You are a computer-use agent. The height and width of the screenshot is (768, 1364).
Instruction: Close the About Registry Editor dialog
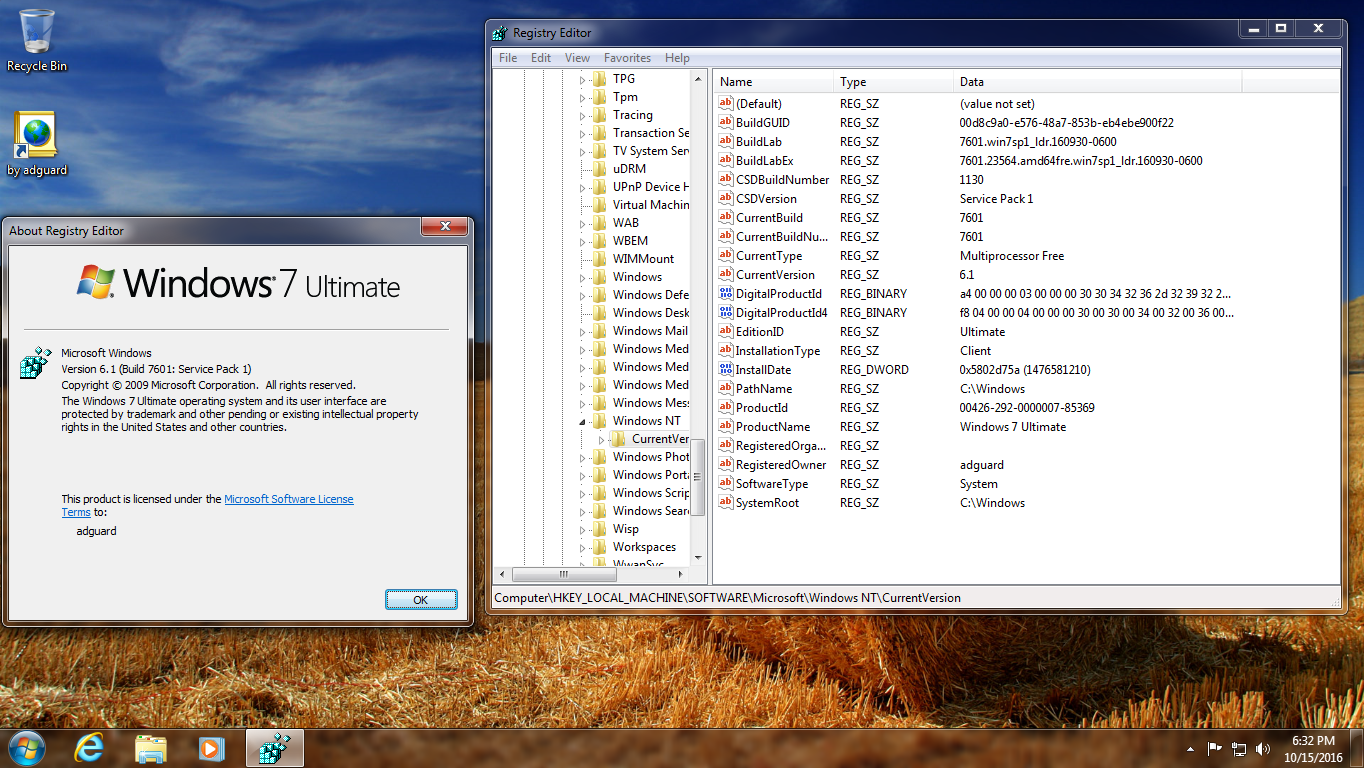coord(444,227)
